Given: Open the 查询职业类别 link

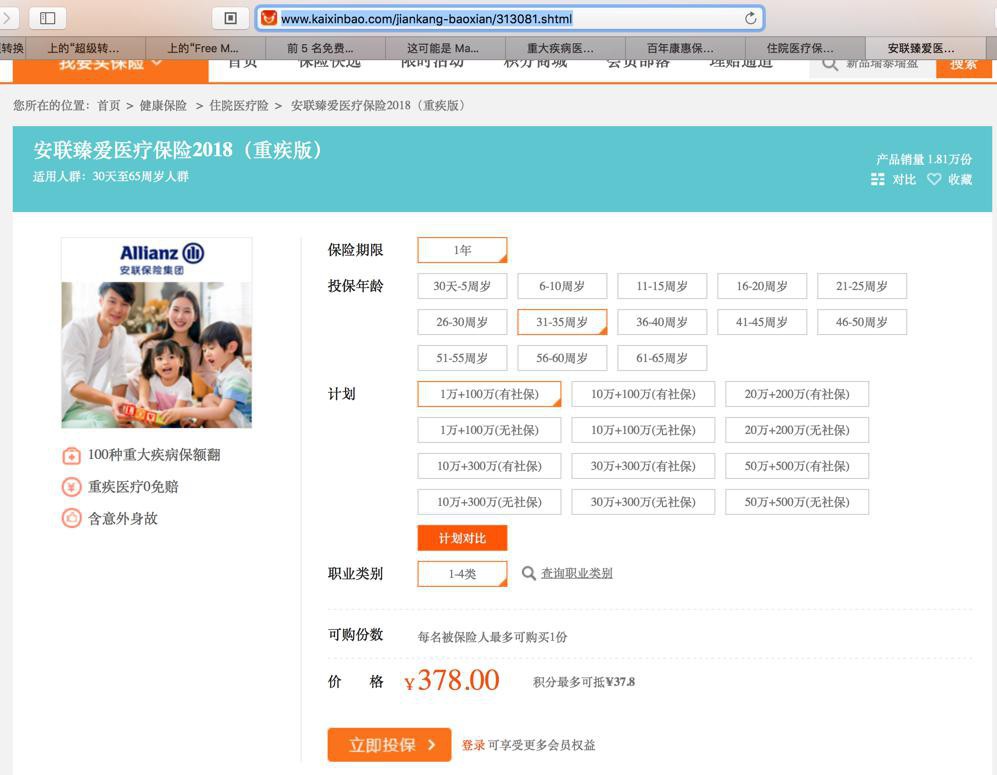Looking at the screenshot, I should 577,573.
